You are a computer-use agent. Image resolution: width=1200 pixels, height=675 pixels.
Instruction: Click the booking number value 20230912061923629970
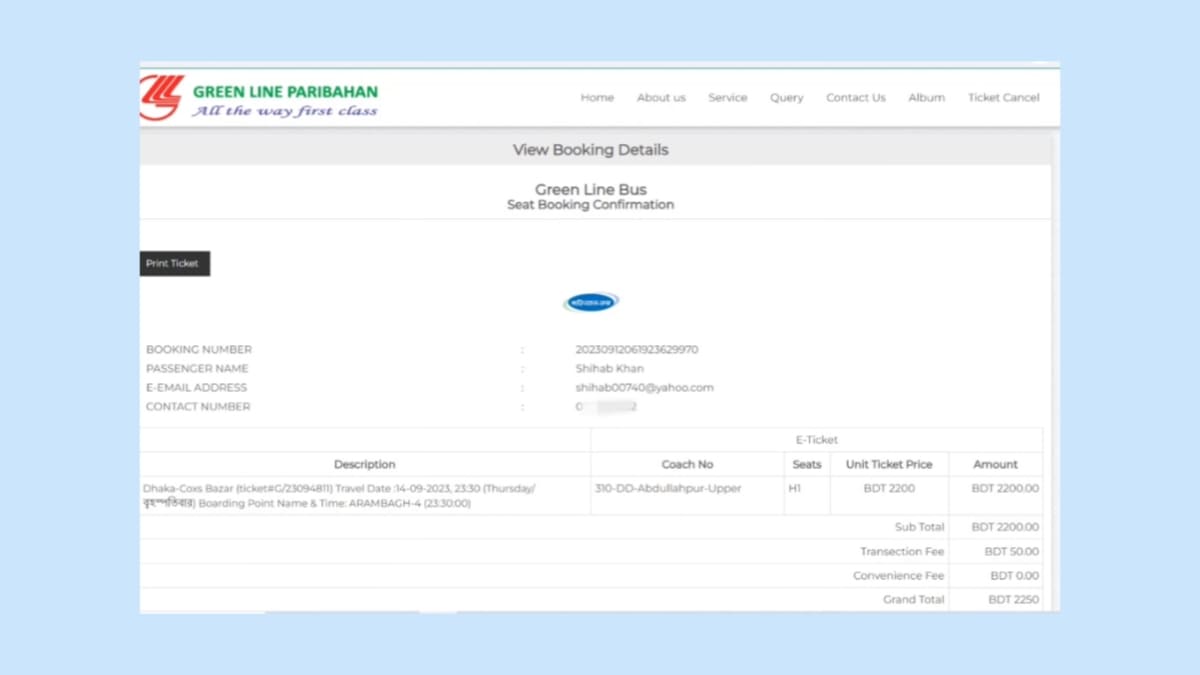pyautogui.click(x=636, y=350)
